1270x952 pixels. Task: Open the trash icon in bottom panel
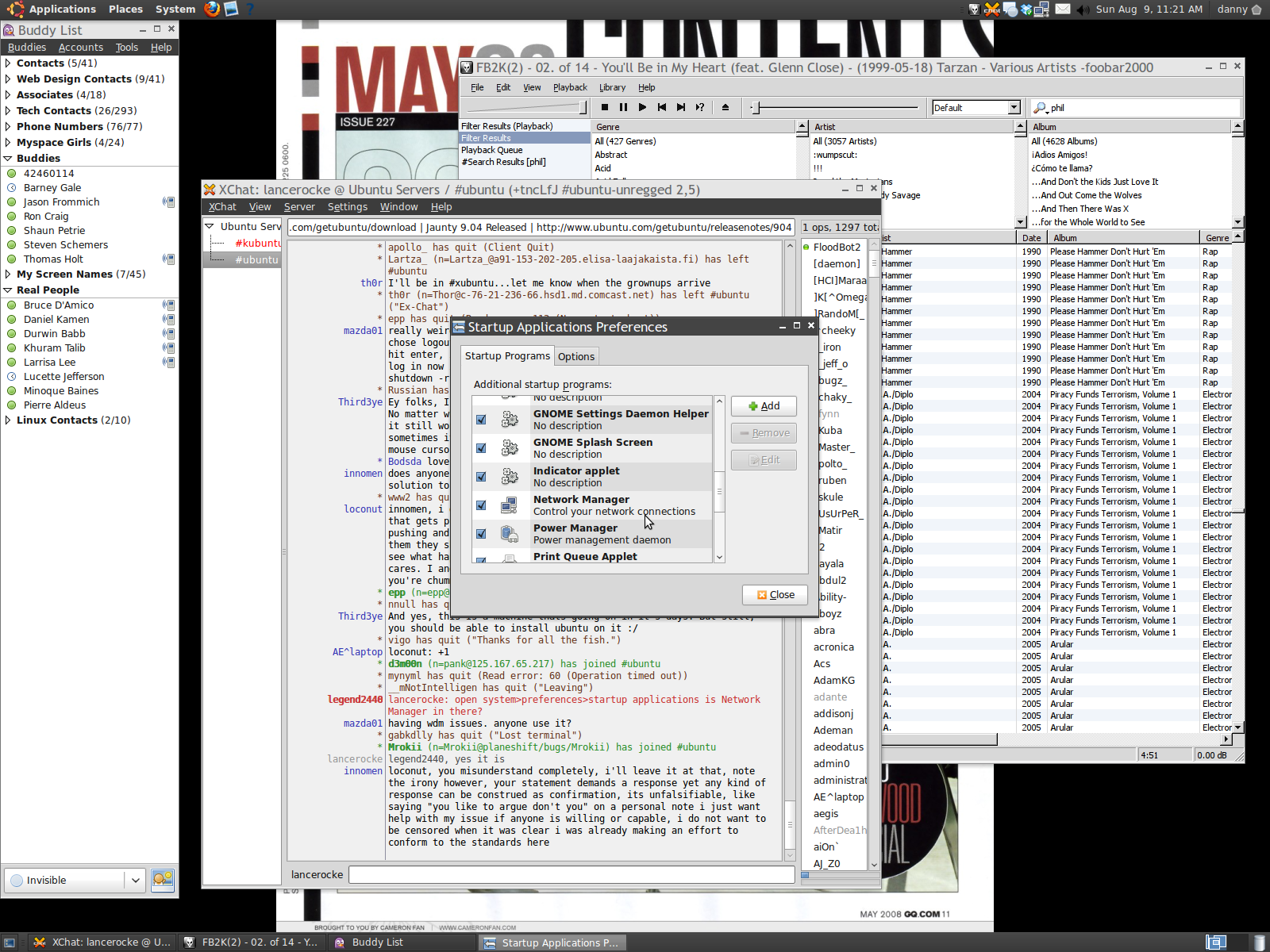[x=1260, y=942]
